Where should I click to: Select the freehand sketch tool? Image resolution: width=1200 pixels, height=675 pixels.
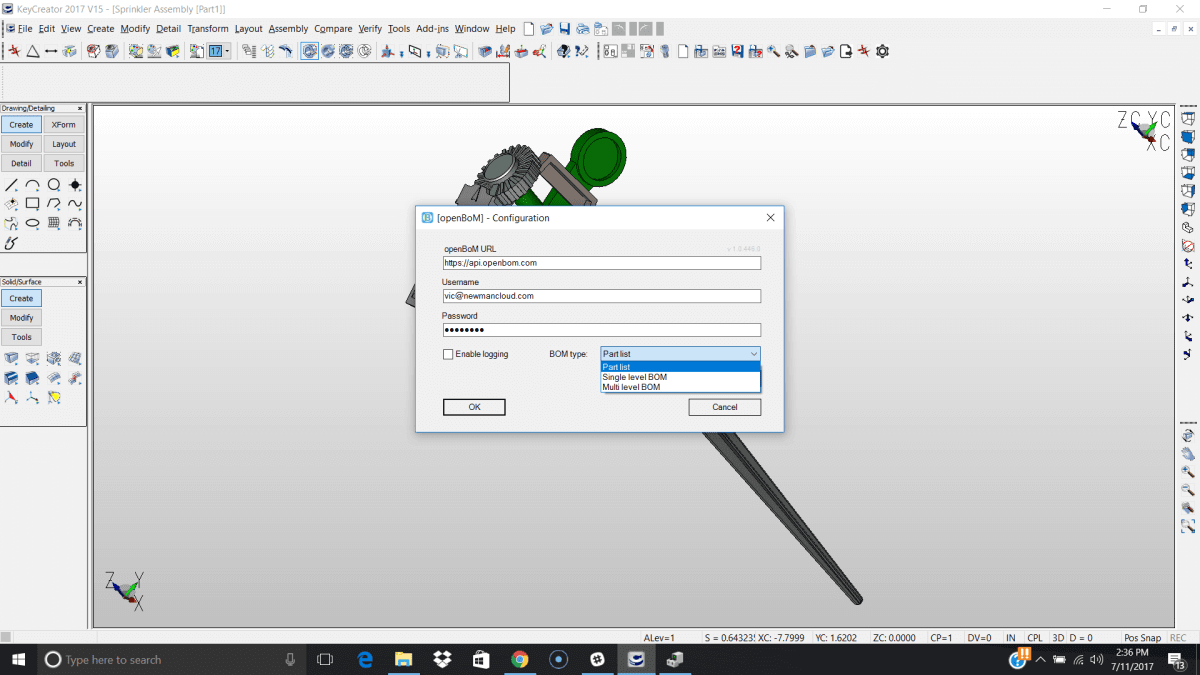pyautogui.click(x=11, y=242)
